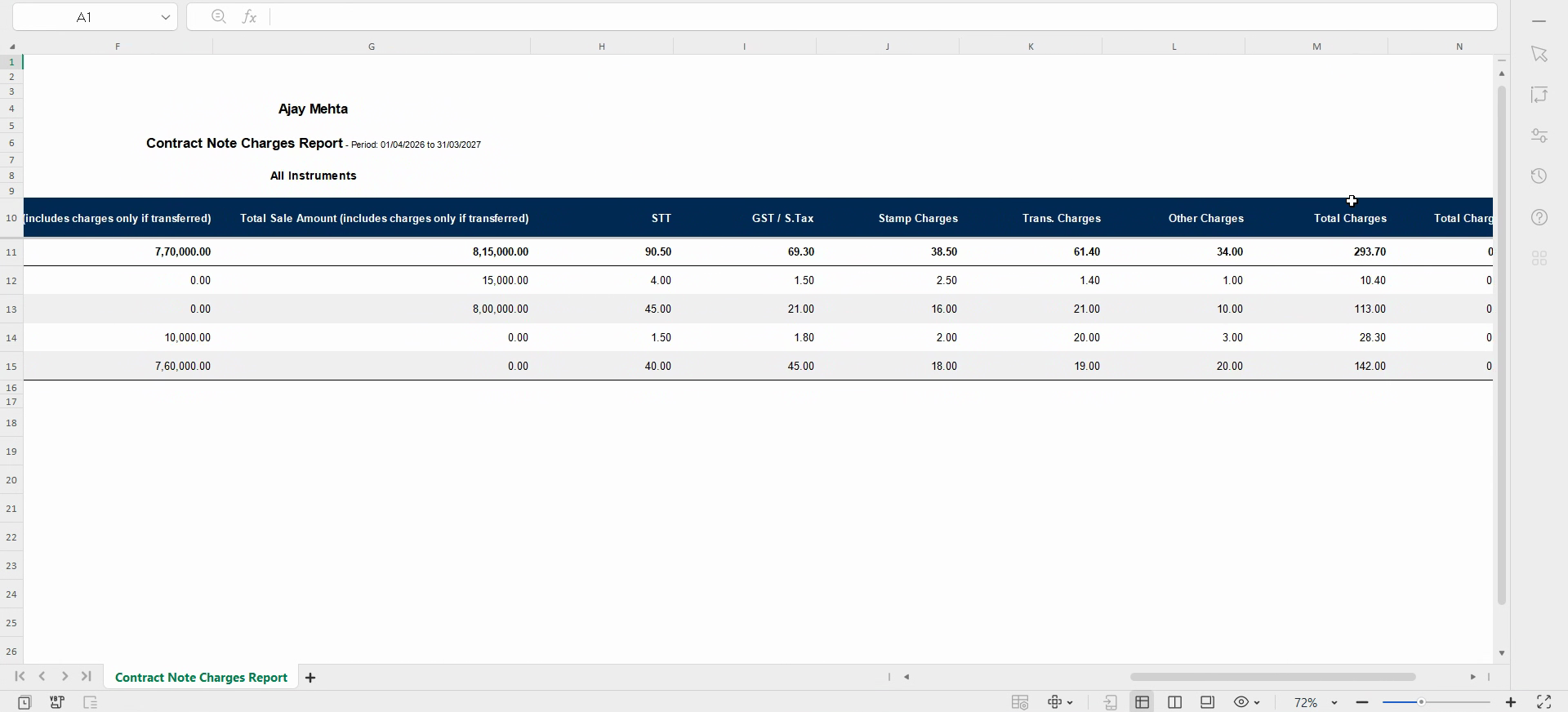Open the settings sliders panel in right sidebar
Image resolution: width=1568 pixels, height=712 pixels.
(x=1539, y=136)
